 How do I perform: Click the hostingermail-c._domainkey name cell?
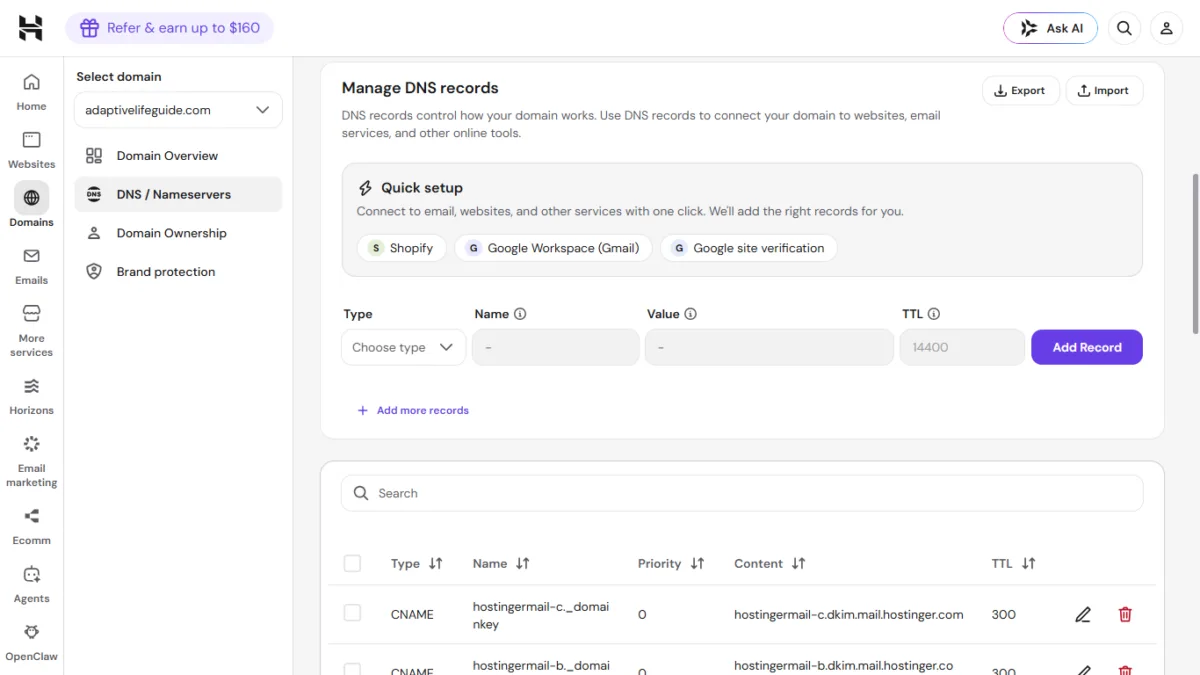click(541, 615)
